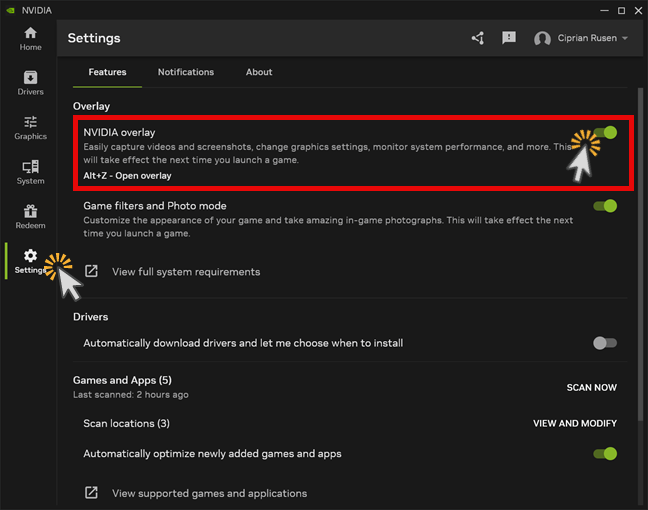Click SCAN NOW for games and apps
648x510 pixels.
[x=591, y=387]
